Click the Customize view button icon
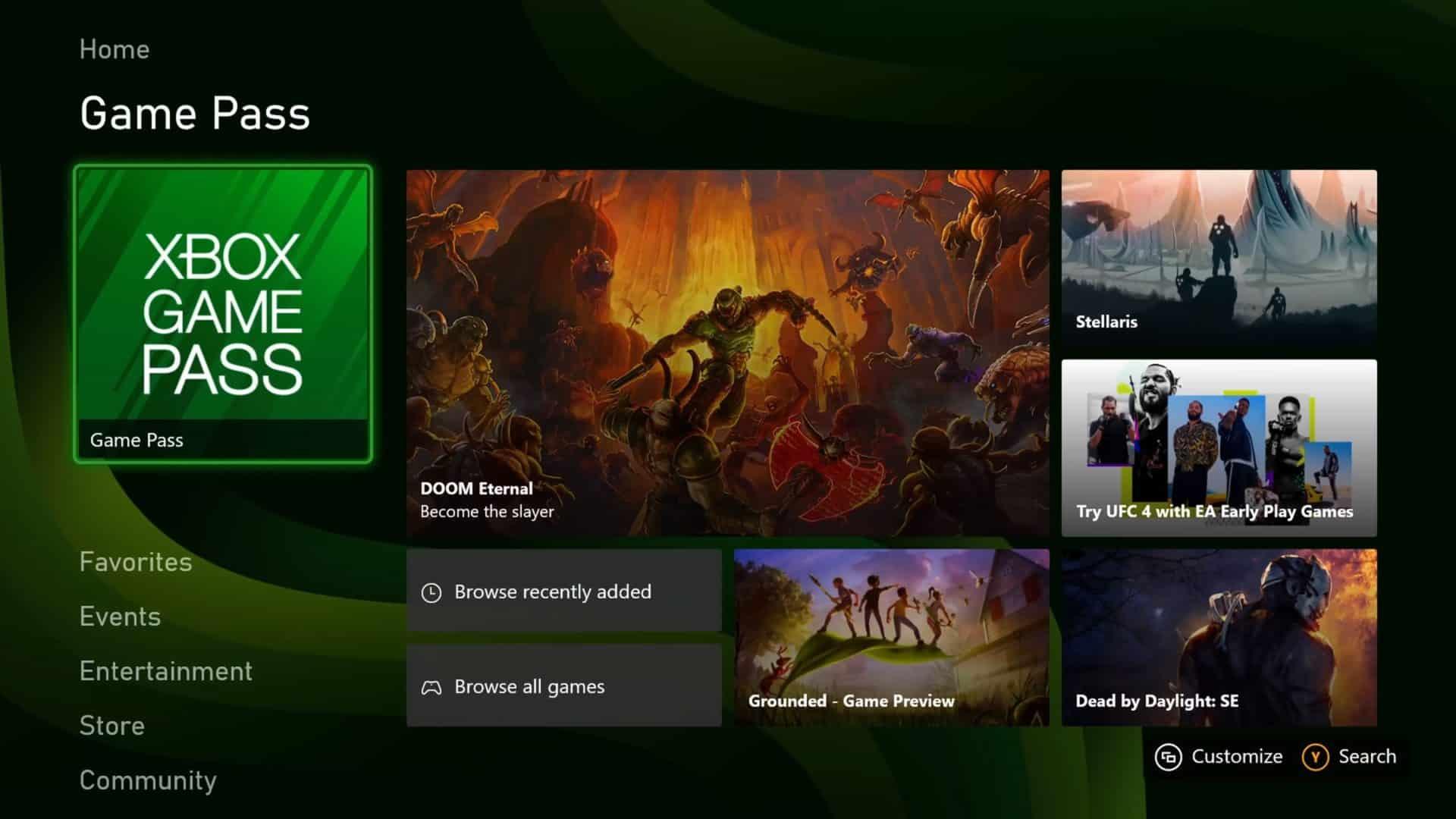The width and height of the screenshot is (1456, 819). point(1169,757)
